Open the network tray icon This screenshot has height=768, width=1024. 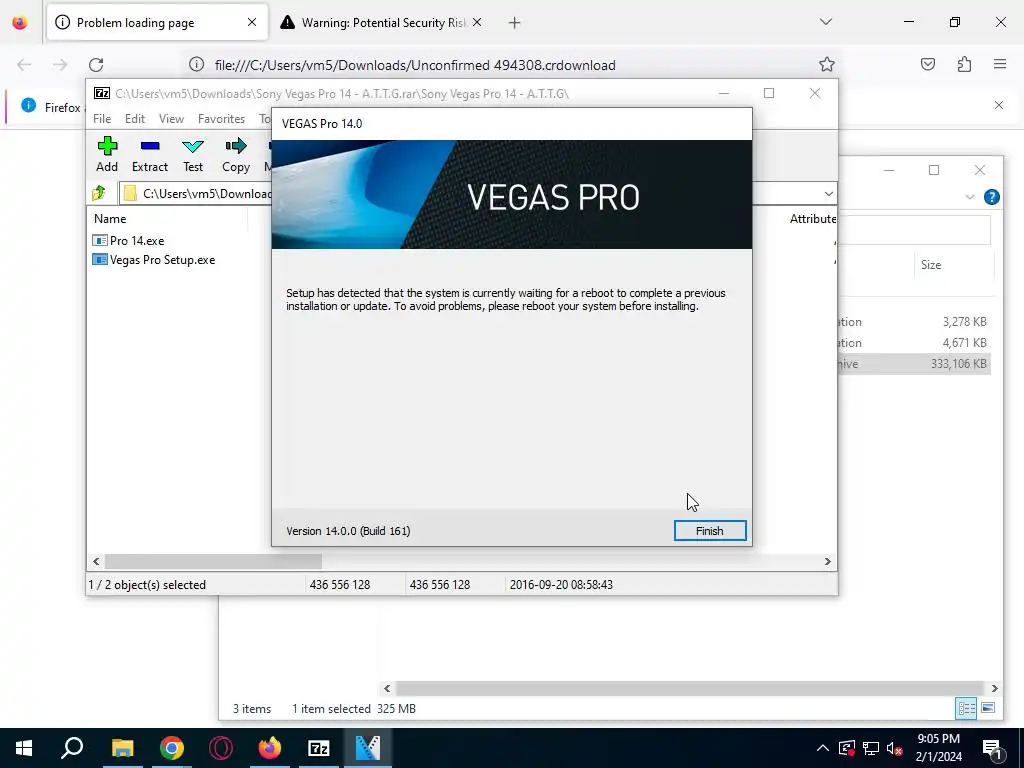871,748
